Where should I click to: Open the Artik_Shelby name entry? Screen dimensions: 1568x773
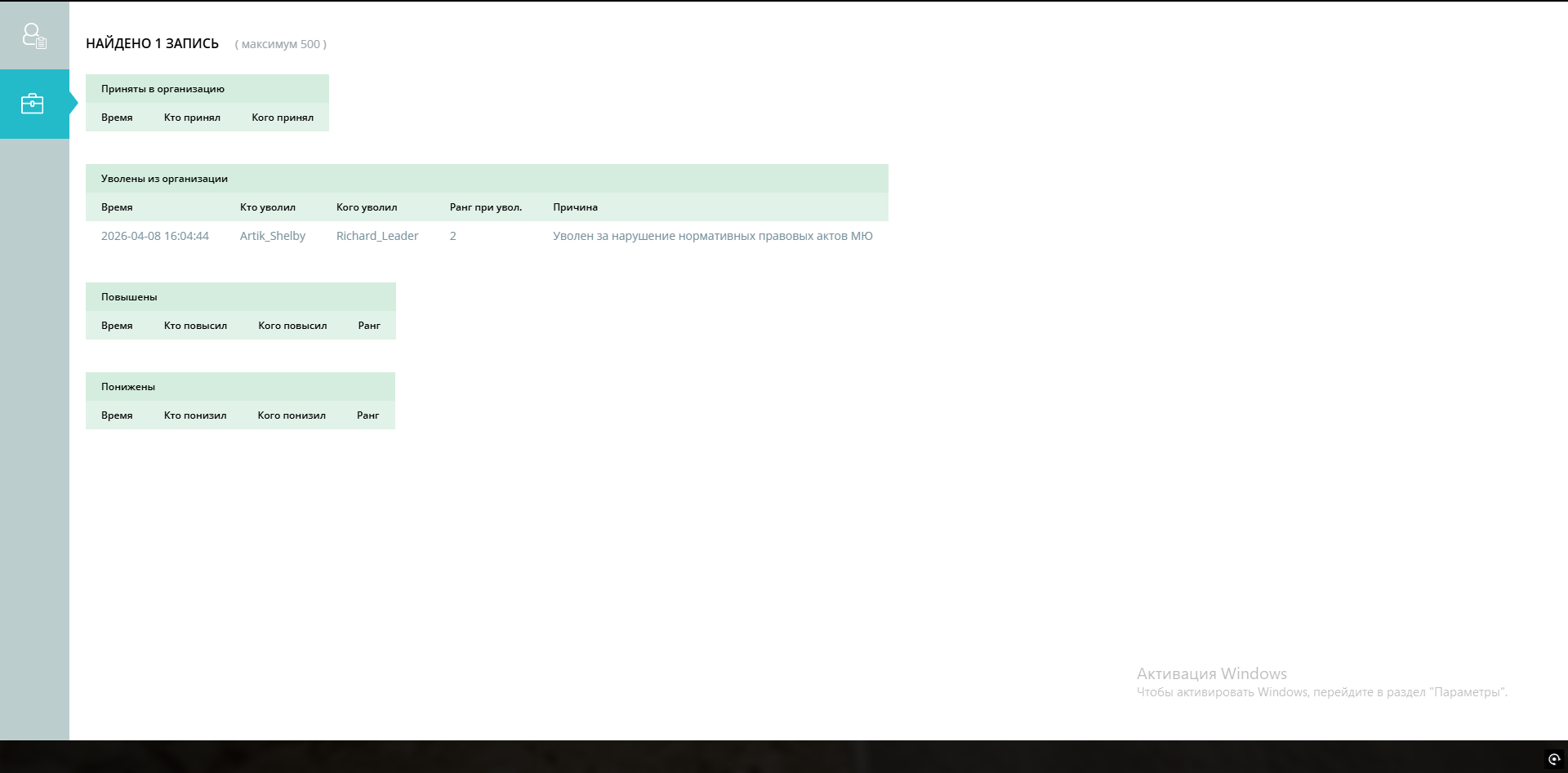272,236
